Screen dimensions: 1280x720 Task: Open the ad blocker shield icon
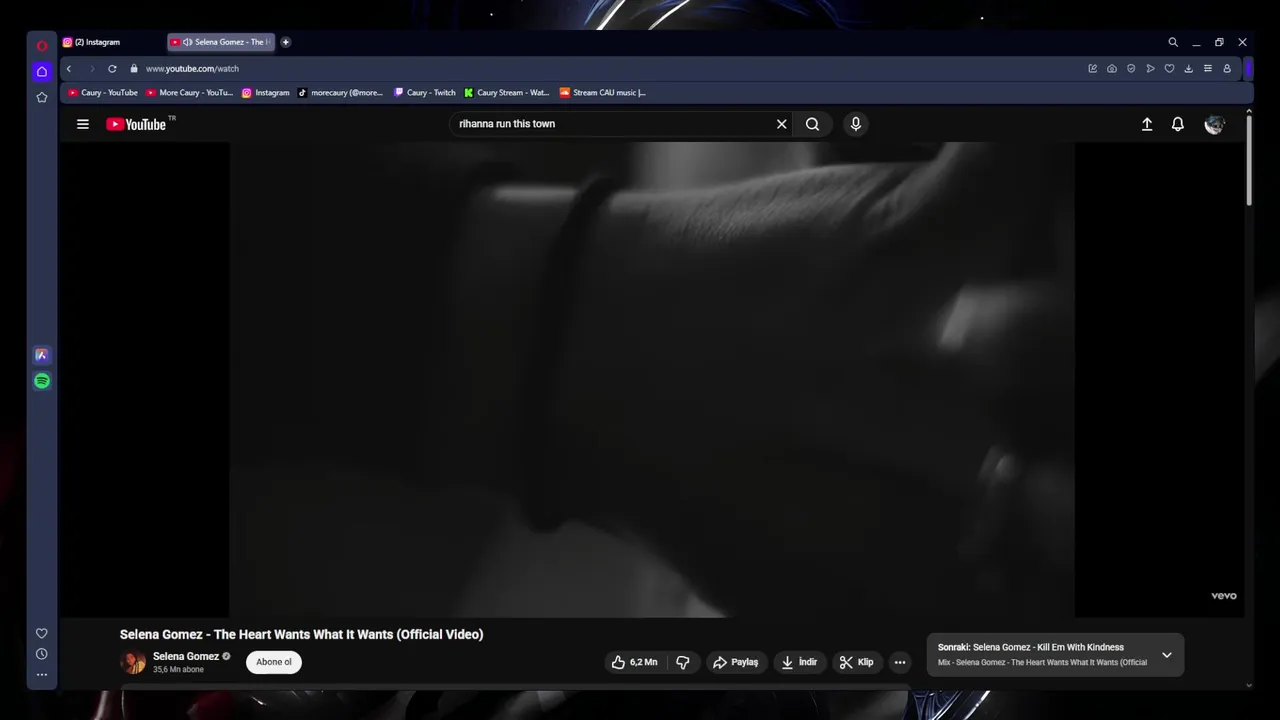(x=1131, y=69)
